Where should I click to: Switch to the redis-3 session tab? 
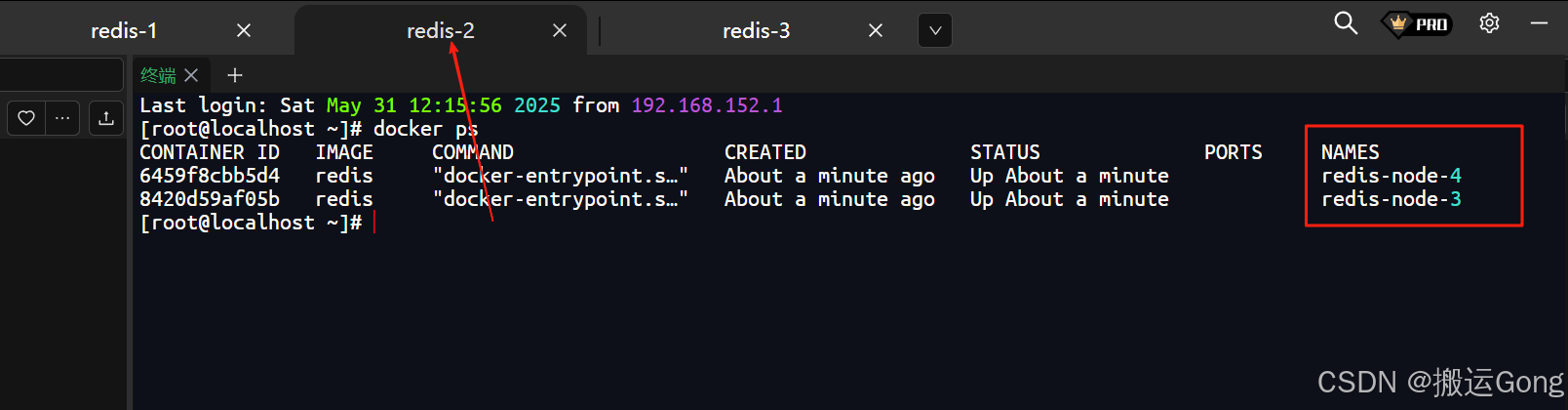pyautogui.click(x=756, y=31)
